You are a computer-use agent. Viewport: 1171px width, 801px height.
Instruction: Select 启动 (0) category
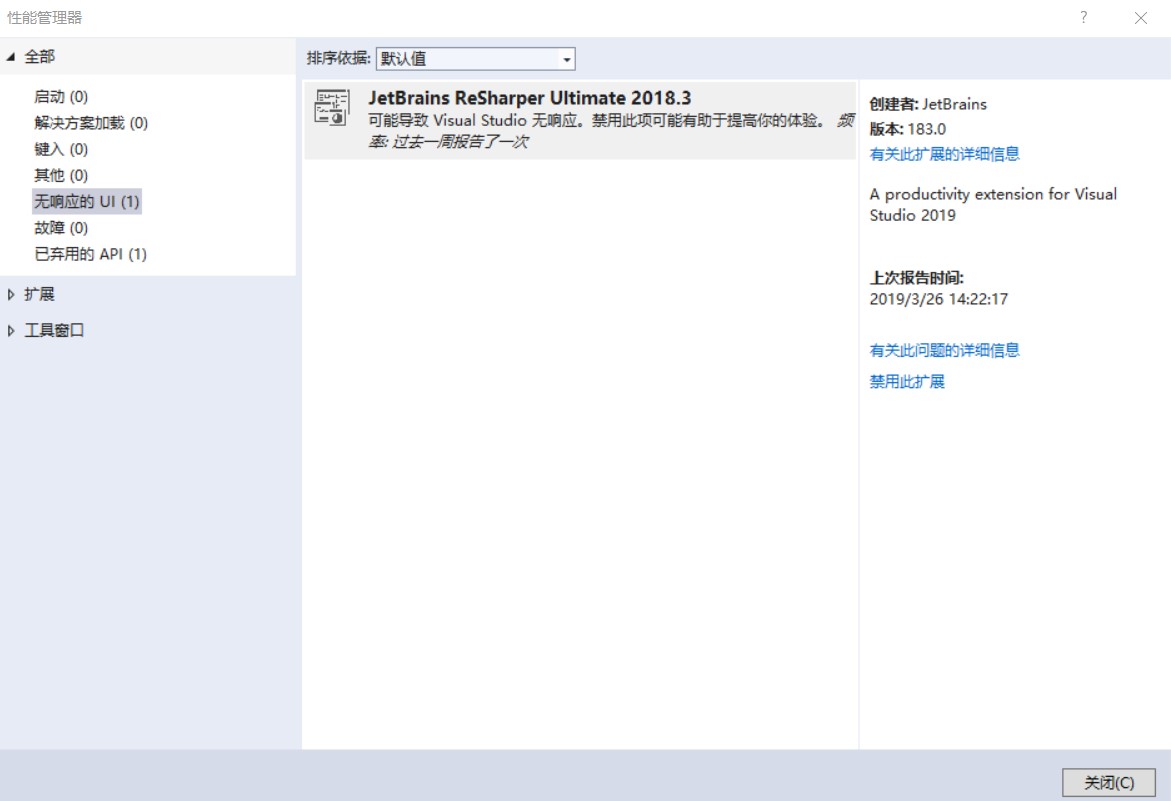pos(61,97)
